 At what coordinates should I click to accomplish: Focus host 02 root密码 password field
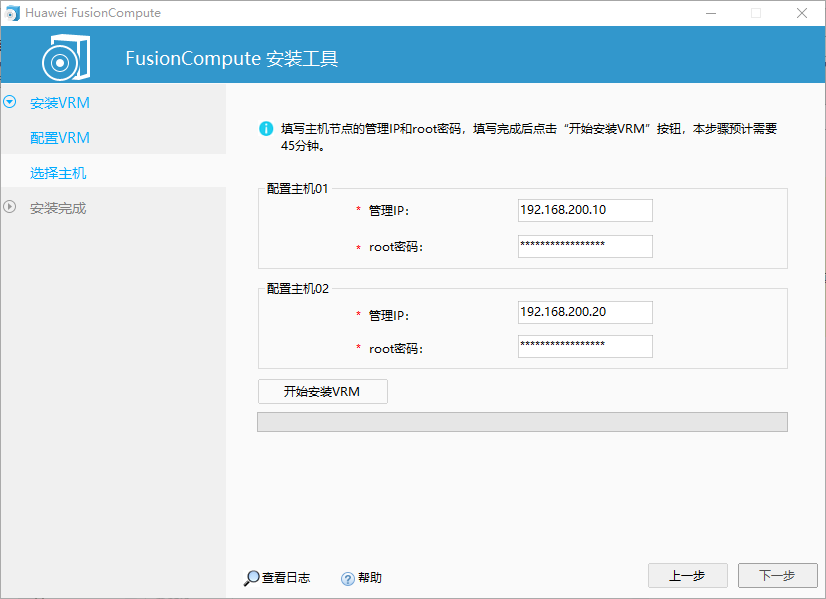(585, 346)
